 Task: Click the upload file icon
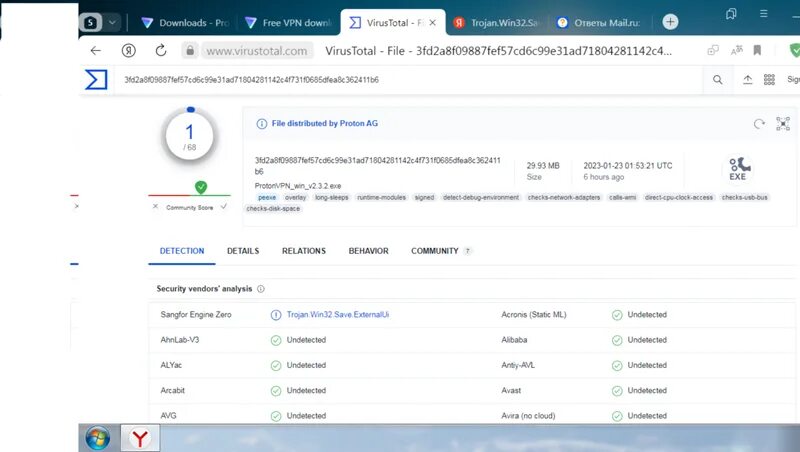click(x=747, y=80)
